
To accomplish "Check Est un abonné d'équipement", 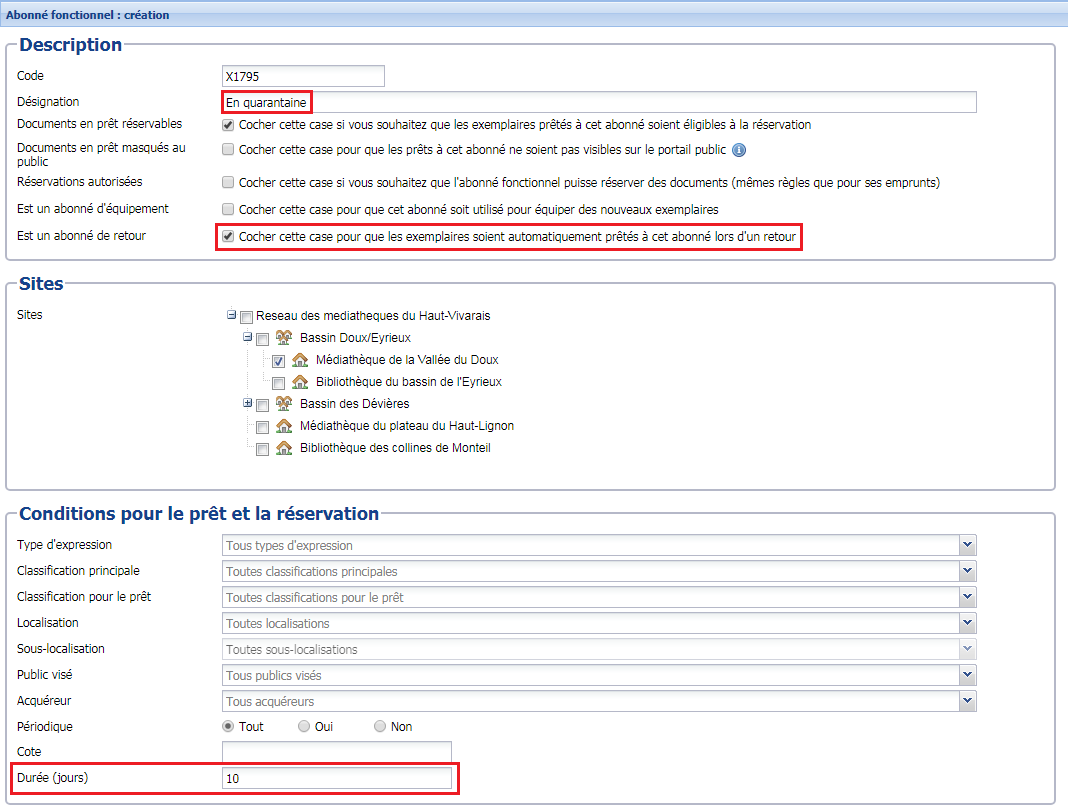I will coord(227,208).
